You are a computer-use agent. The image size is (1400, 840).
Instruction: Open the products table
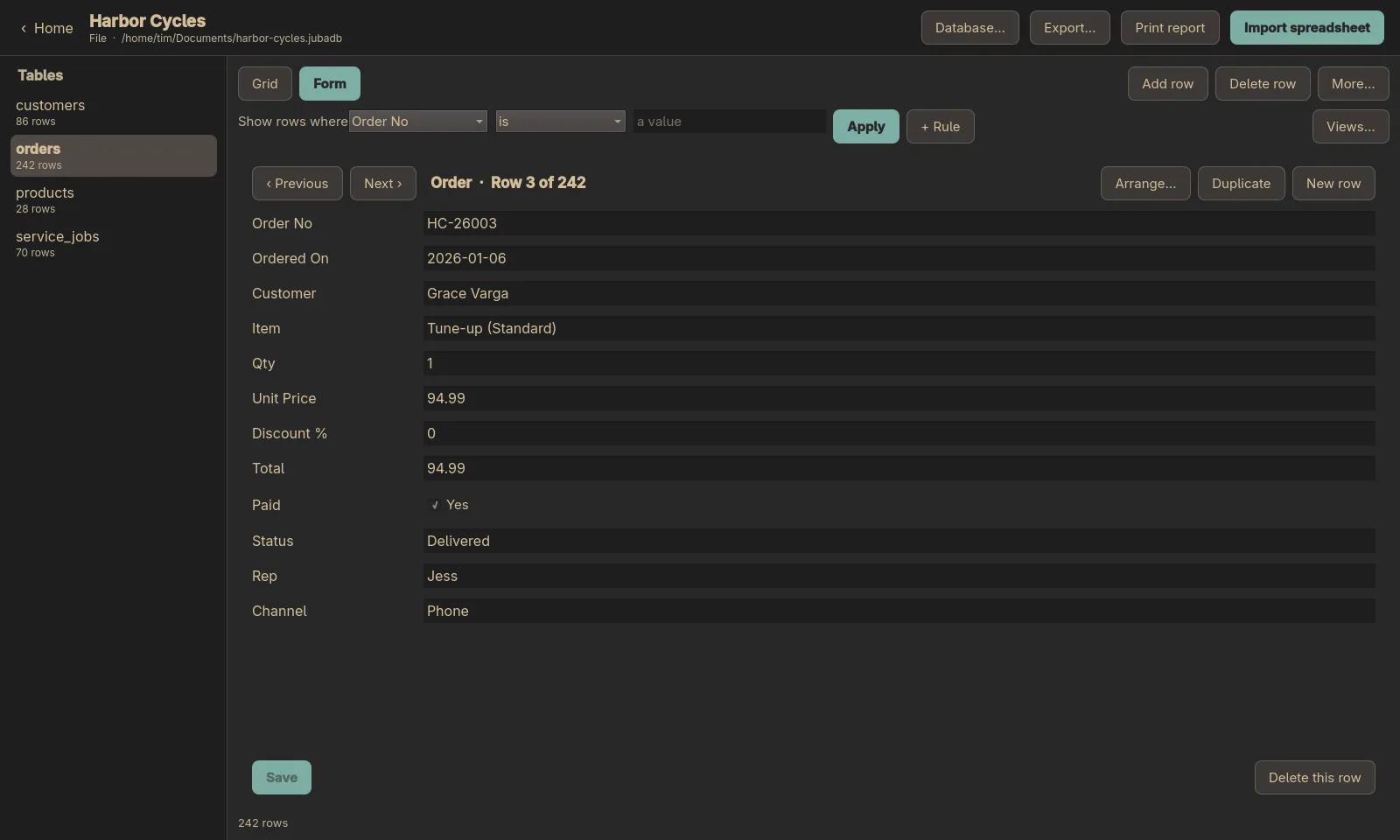(114, 199)
